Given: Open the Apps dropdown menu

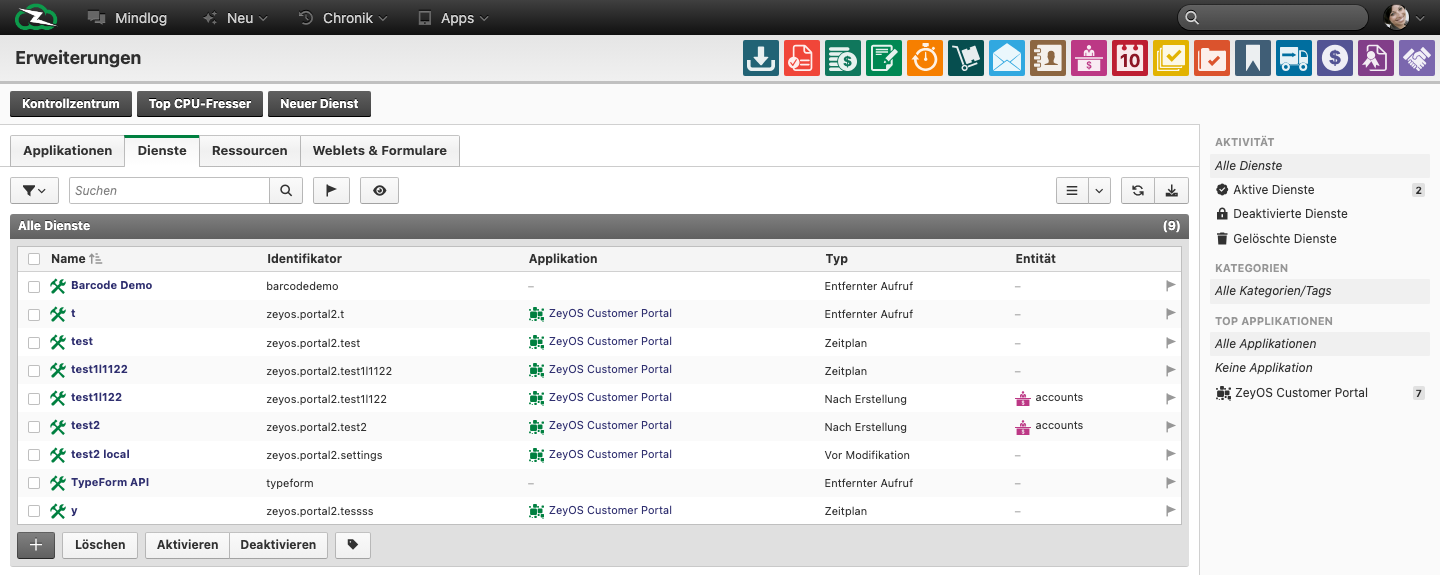Looking at the screenshot, I should (x=453, y=18).
